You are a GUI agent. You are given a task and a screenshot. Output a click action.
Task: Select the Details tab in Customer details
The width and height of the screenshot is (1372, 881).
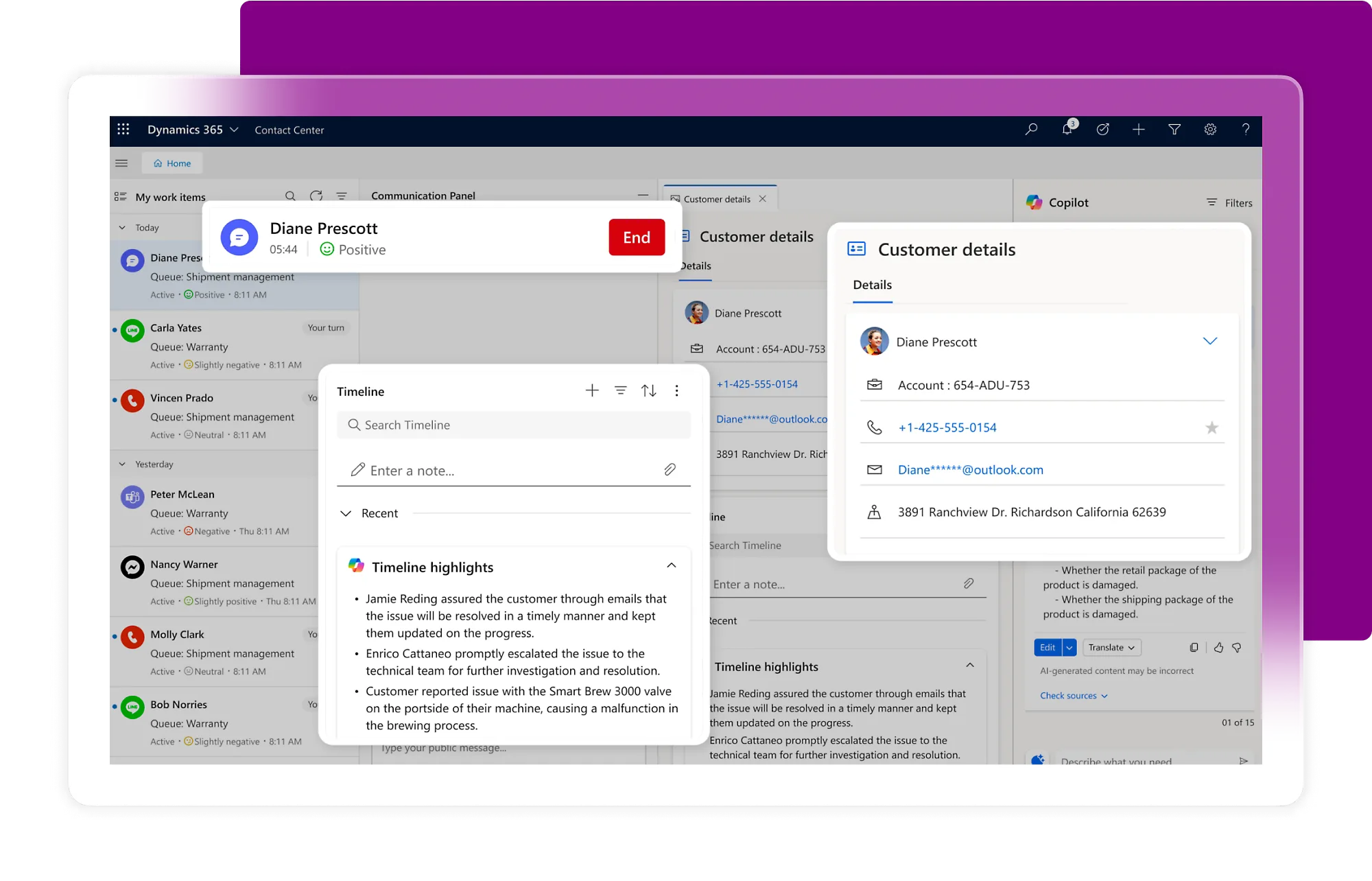click(873, 285)
